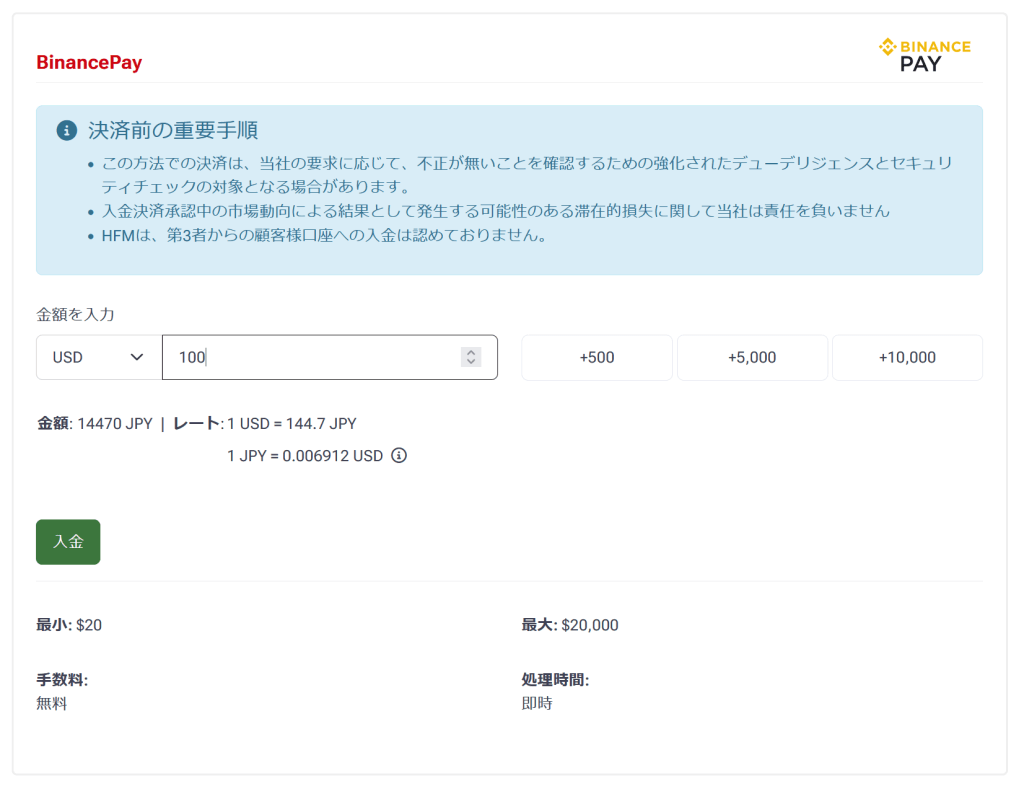Viewport: 1024px width, 786px height.
Task: Open the USD currency dropdown
Action: [x=99, y=357]
